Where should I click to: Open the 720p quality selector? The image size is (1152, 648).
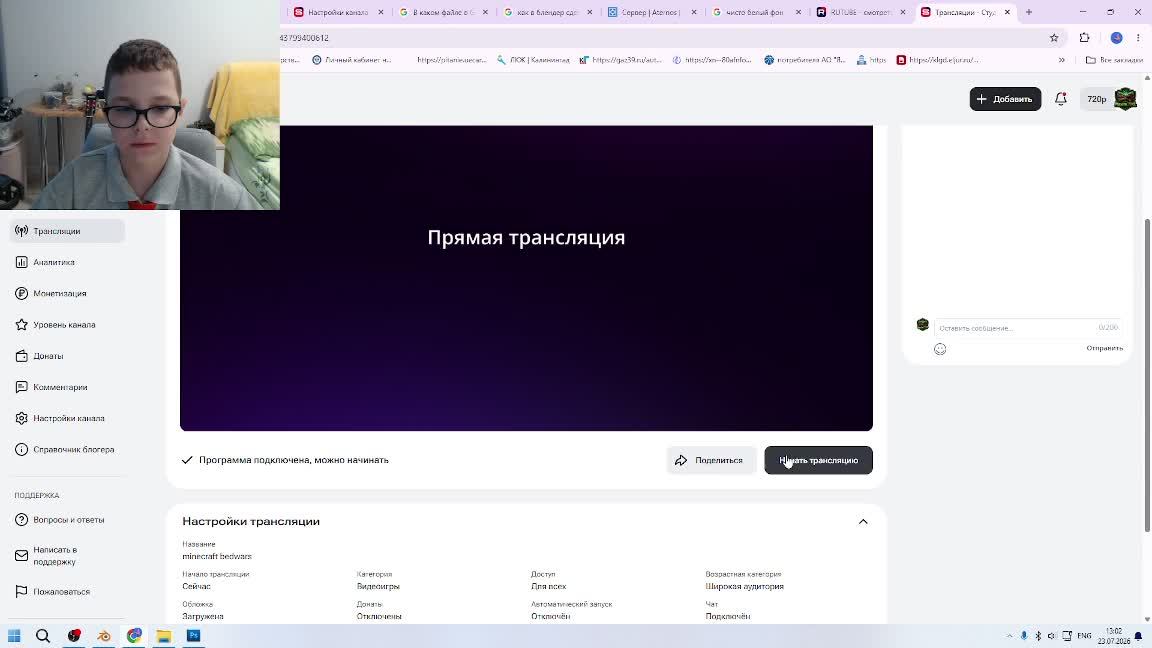pyautogui.click(x=1096, y=99)
